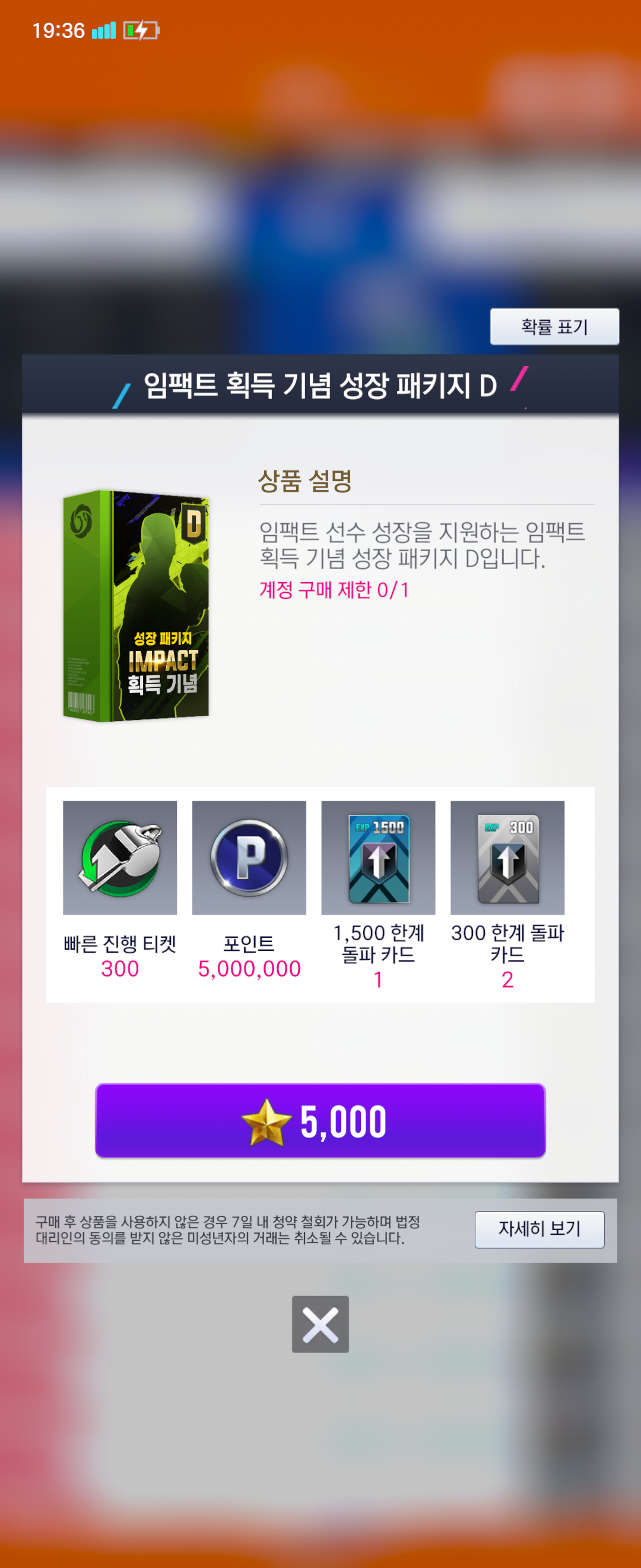Tap the package description paragraph
Viewport: 641px width, 1568px height.
(x=422, y=545)
